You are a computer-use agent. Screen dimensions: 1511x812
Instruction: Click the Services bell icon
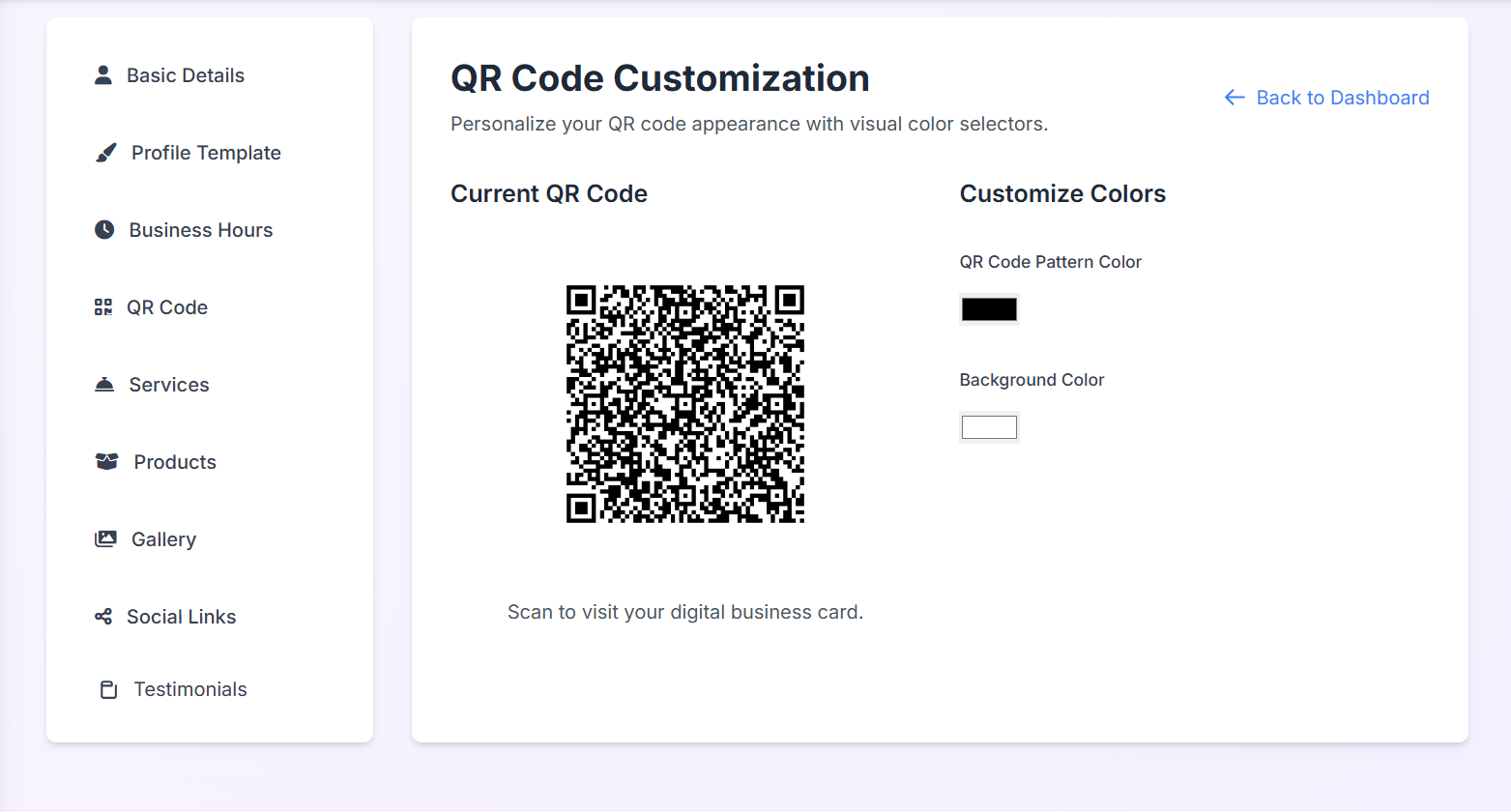point(104,384)
